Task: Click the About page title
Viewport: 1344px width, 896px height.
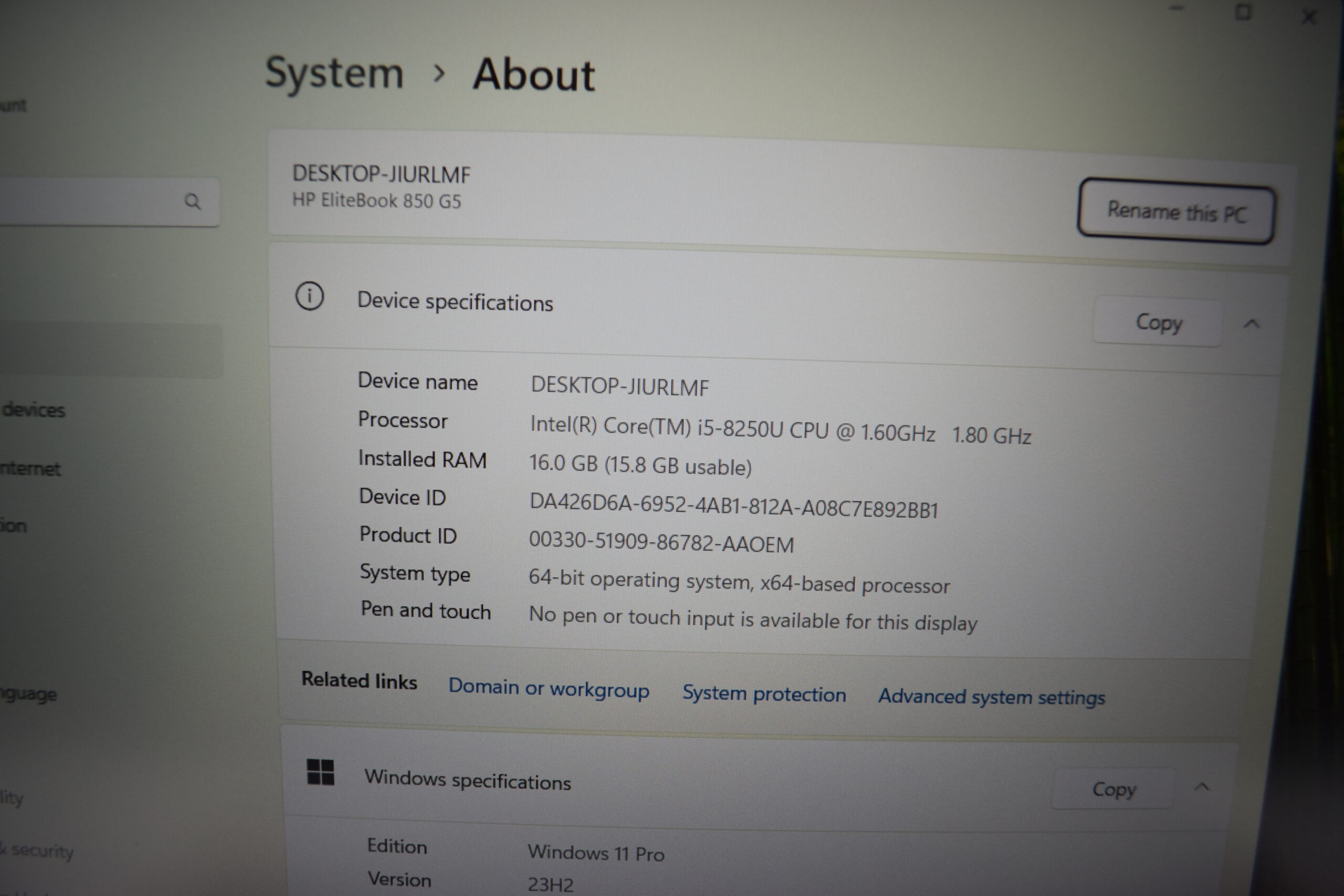Action: (x=534, y=75)
